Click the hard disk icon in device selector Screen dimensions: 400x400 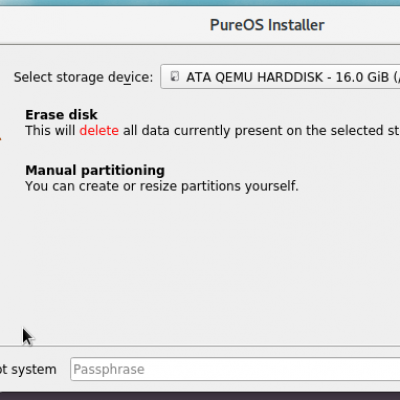(175, 76)
